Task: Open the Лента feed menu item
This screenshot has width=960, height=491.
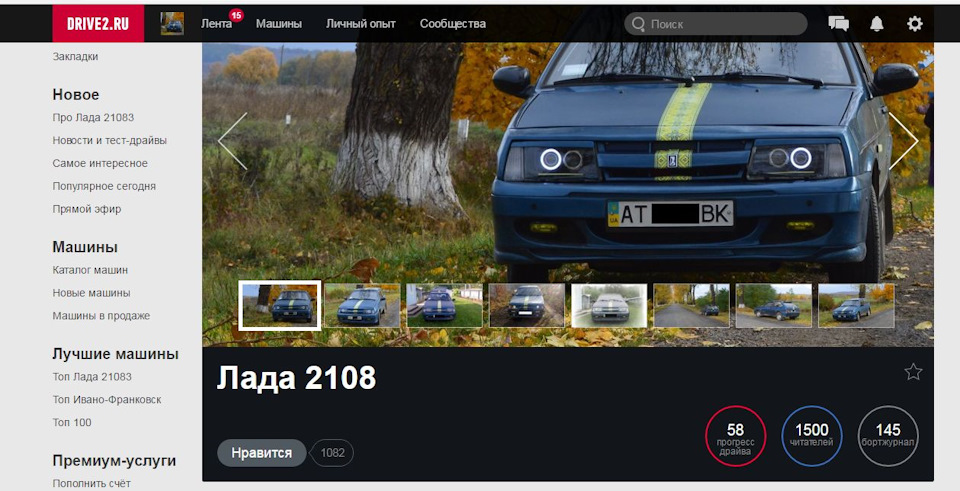Action: pyautogui.click(x=216, y=24)
